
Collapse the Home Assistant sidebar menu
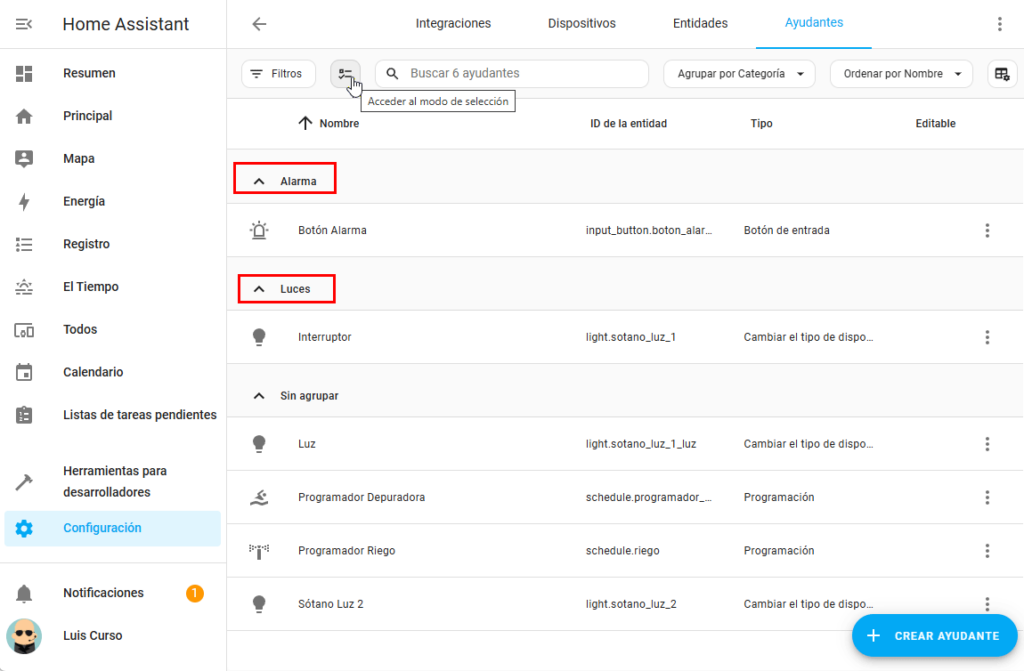pyautogui.click(x=24, y=24)
